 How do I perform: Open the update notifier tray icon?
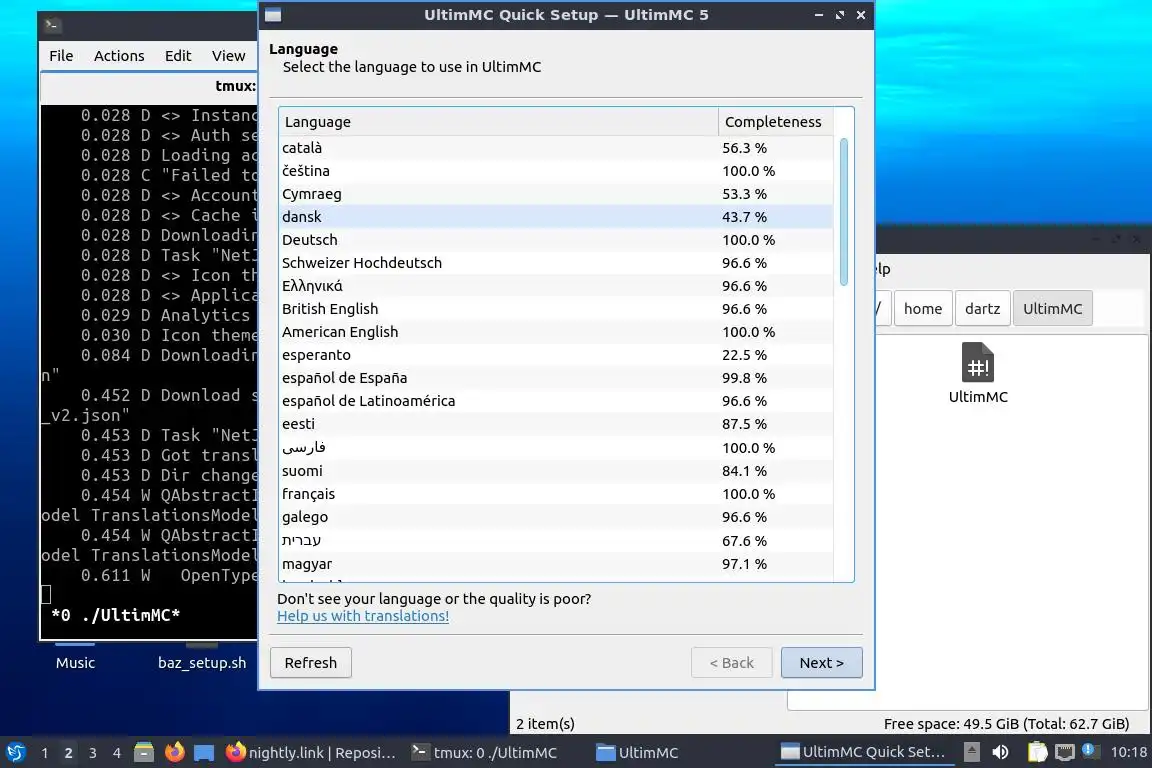(1090, 750)
